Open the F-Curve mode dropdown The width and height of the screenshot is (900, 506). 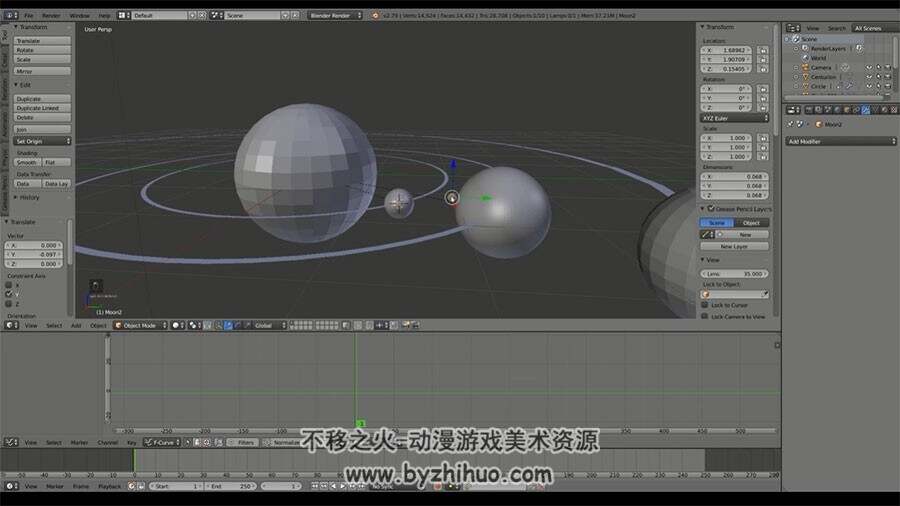(x=162, y=442)
